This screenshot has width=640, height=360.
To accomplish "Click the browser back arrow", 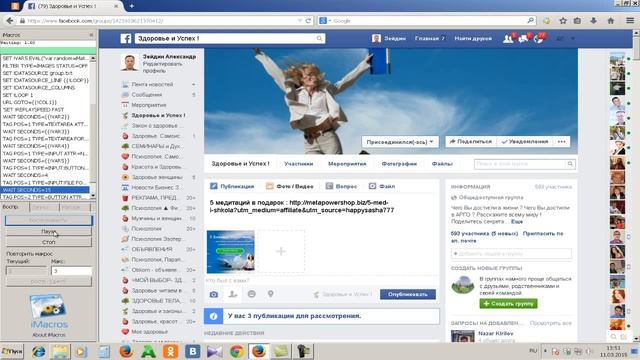I will click(x=10, y=20).
